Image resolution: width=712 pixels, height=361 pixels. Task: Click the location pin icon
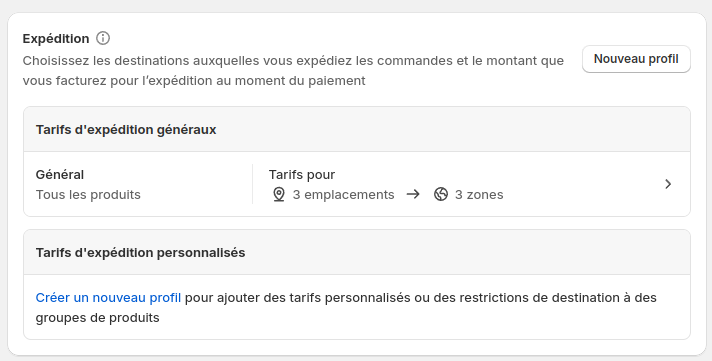point(279,194)
